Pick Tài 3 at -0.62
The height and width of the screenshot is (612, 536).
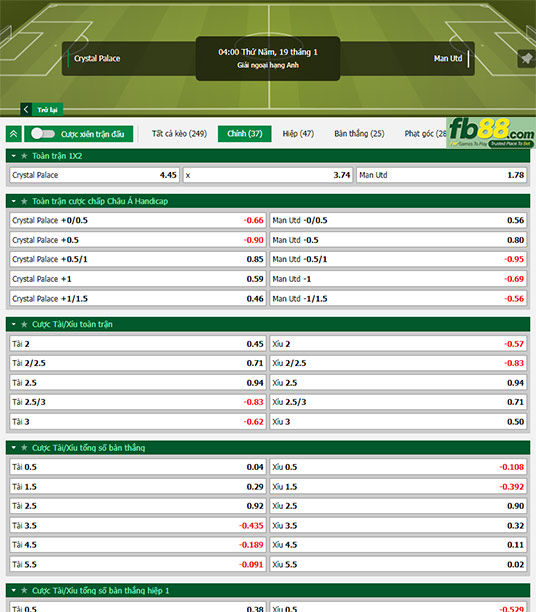coord(138,422)
